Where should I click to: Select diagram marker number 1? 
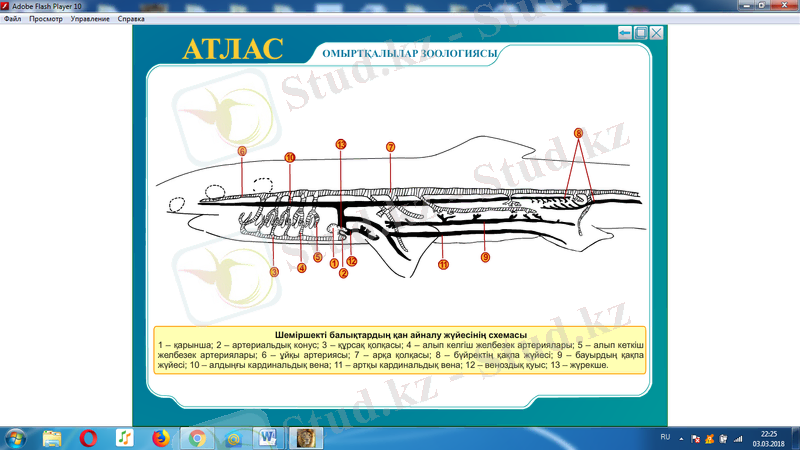(334, 263)
